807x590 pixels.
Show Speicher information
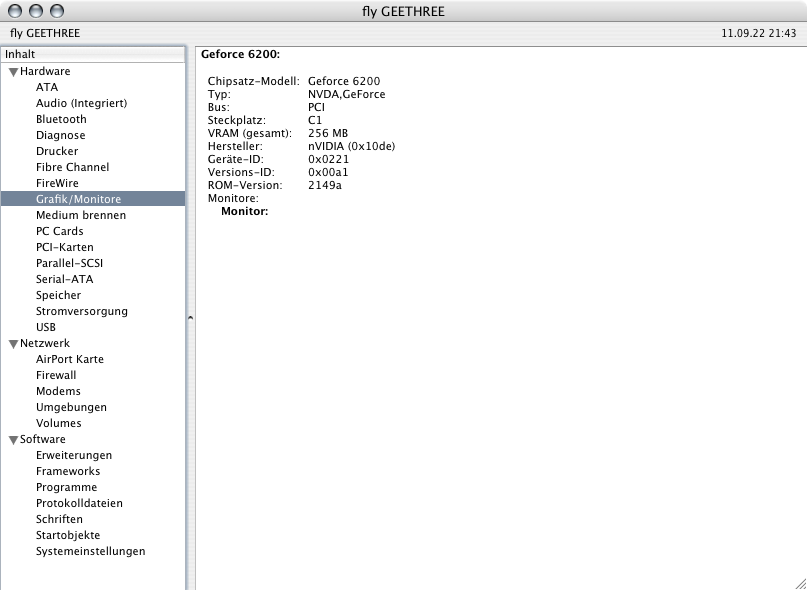click(58, 295)
